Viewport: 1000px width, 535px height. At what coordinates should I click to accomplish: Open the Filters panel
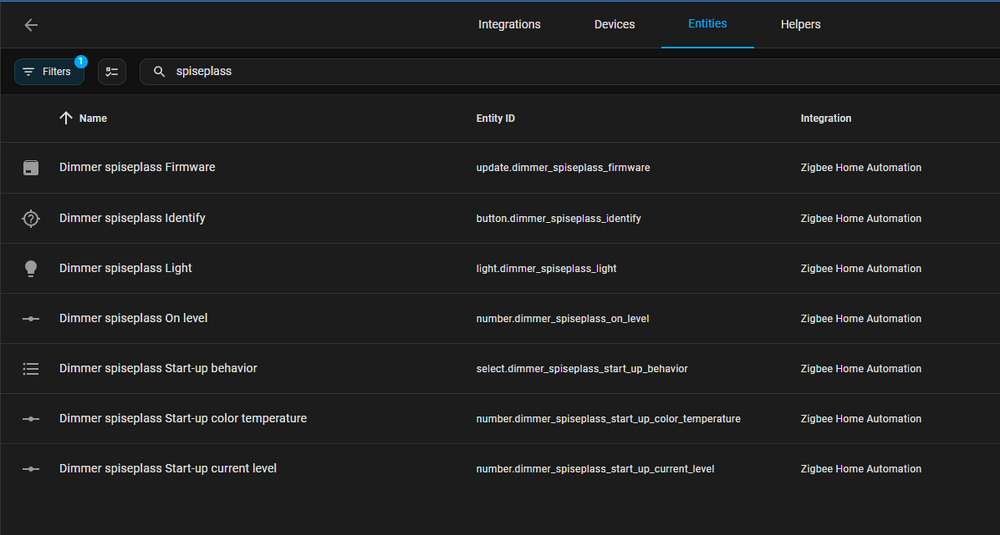(48, 72)
